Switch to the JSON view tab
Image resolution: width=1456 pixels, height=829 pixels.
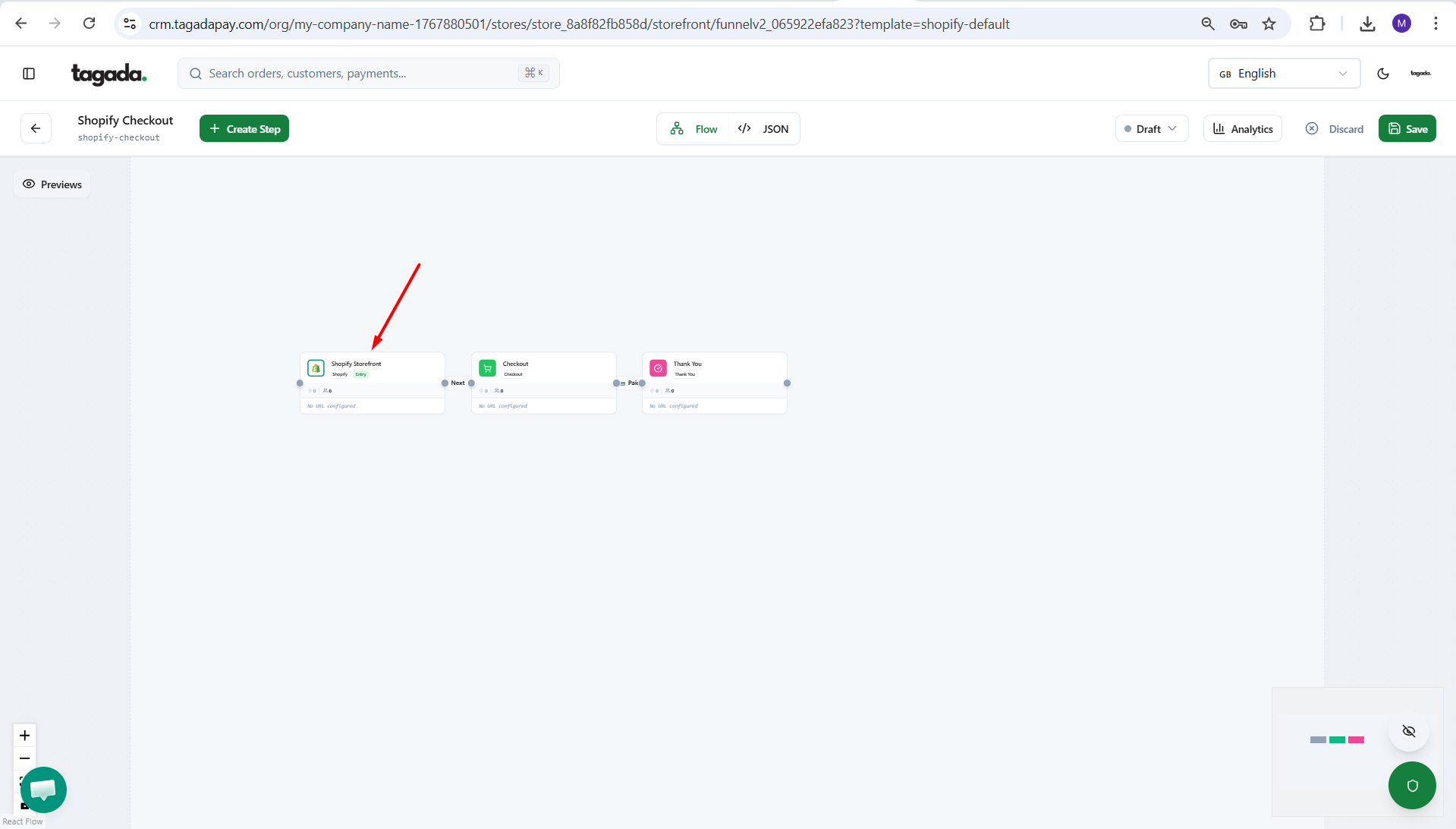pyautogui.click(x=764, y=129)
